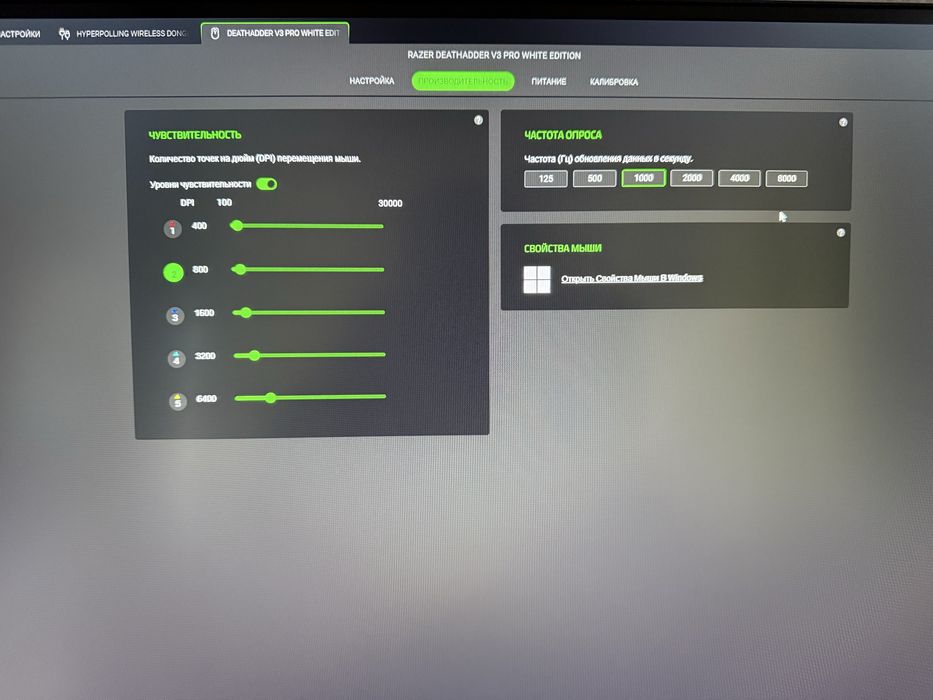Image resolution: width=933 pixels, height=700 pixels.
Task: Click the 6400 DPI value field
Action: point(206,398)
